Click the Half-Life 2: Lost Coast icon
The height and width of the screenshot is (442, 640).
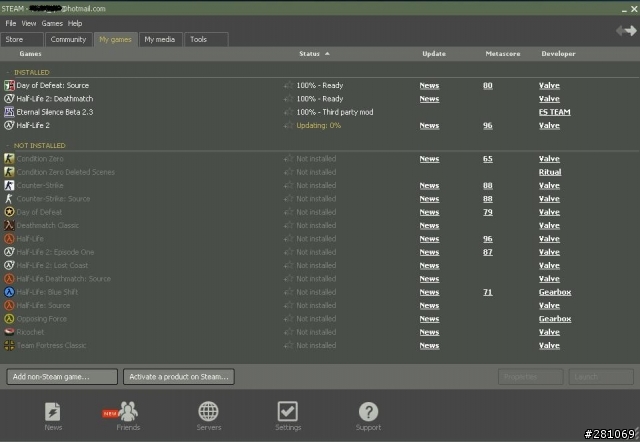point(9,265)
